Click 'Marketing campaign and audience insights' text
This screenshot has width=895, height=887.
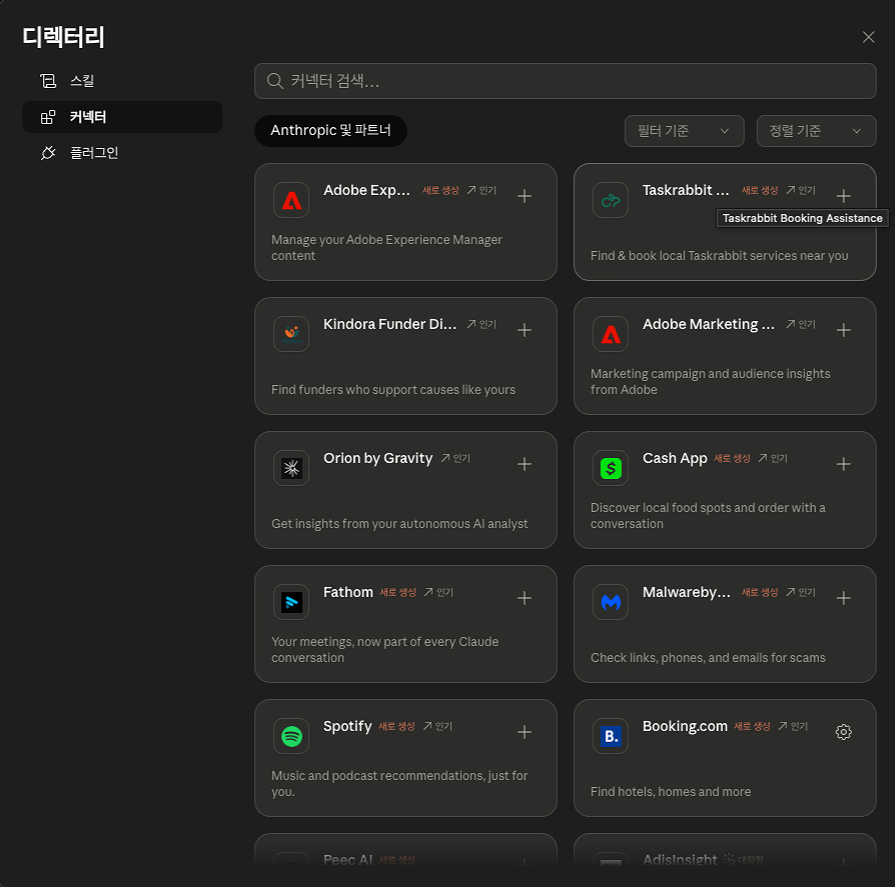point(710,382)
